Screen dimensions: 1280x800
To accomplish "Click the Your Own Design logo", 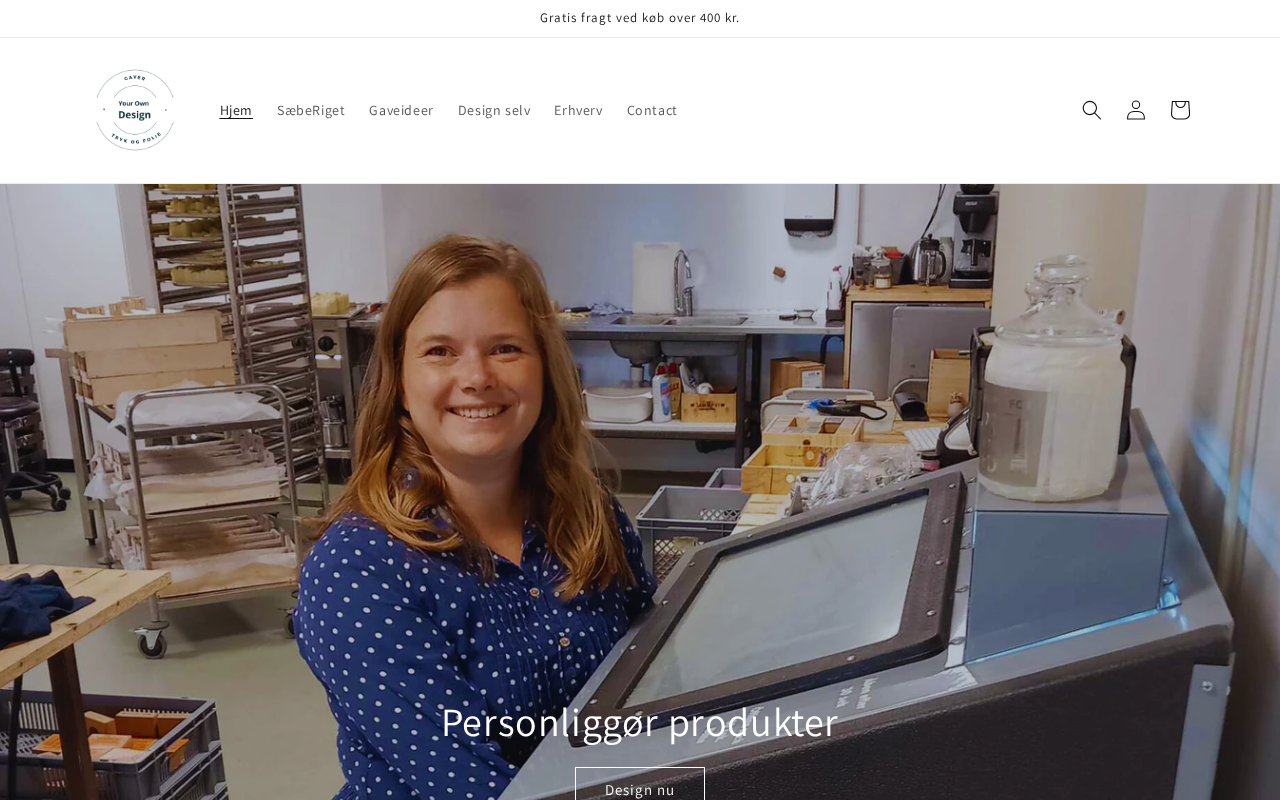I will pyautogui.click(x=135, y=110).
